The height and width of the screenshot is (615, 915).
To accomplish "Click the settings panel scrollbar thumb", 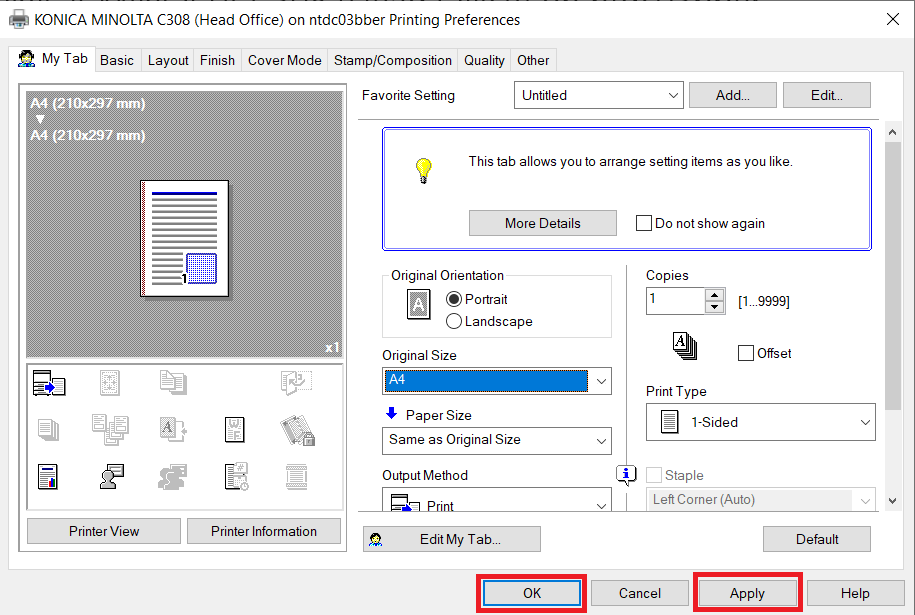I will 893,275.
